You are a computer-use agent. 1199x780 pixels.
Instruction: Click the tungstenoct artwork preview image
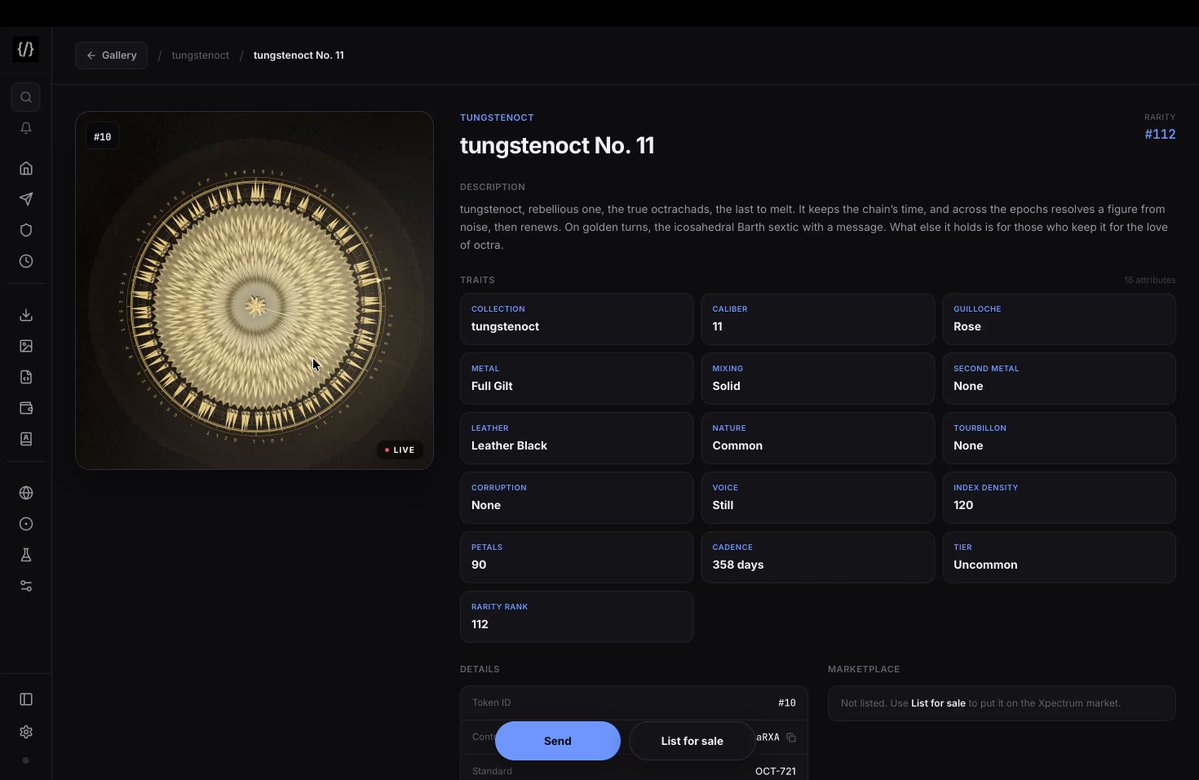point(255,291)
